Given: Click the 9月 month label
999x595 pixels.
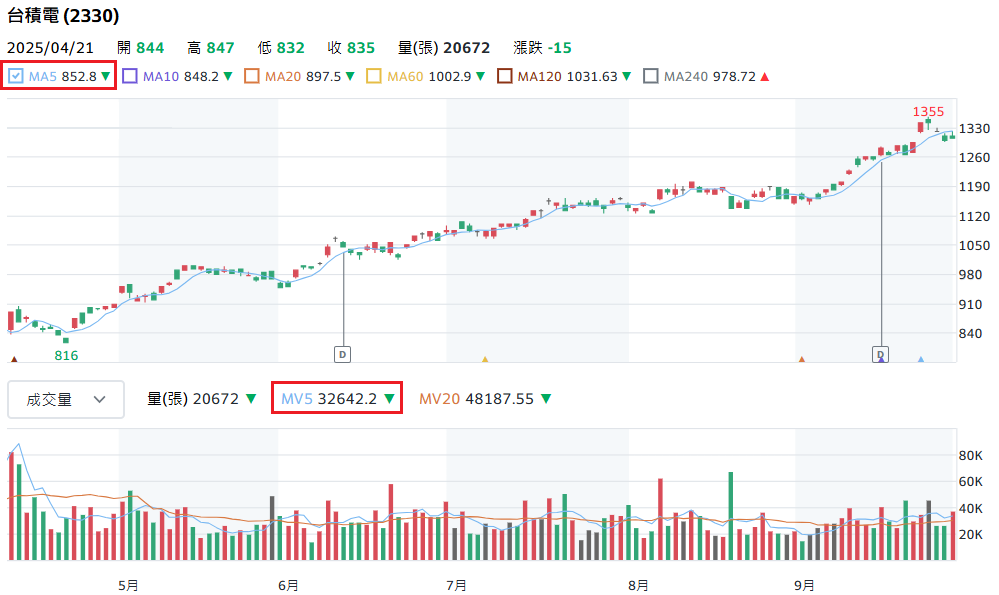Looking at the screenshot, I should coord(804,585).
